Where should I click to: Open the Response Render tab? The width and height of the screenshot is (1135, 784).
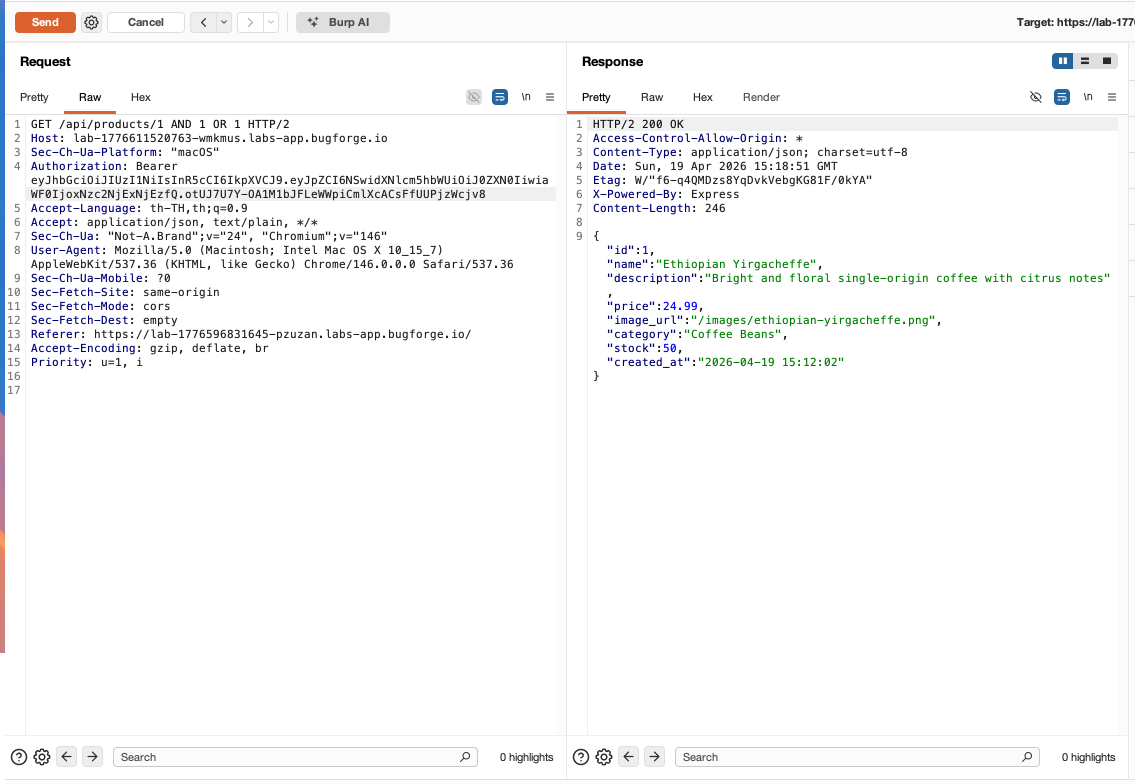pos(761,97)
